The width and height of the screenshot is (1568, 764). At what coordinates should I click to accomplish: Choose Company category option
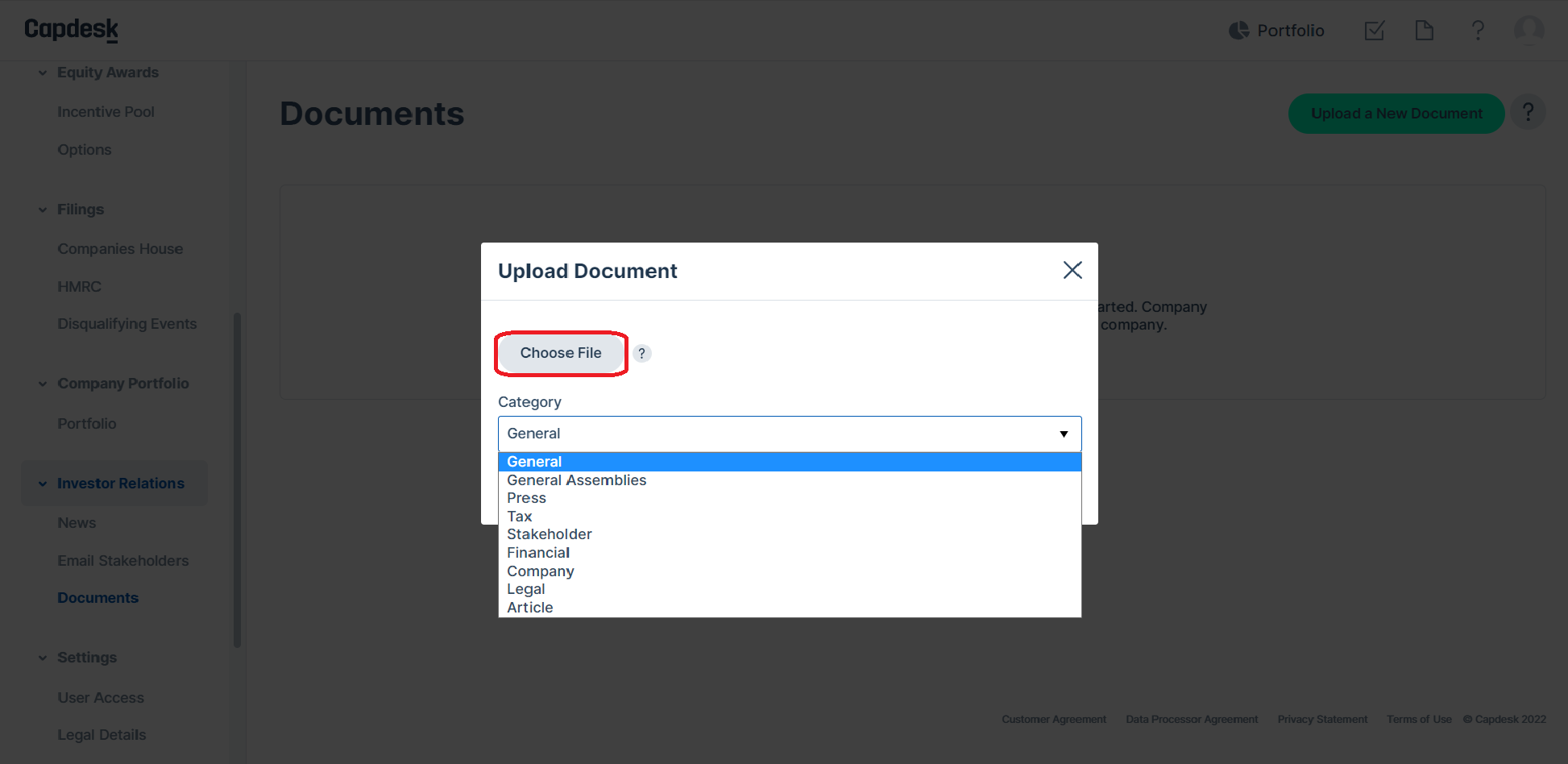790,571
